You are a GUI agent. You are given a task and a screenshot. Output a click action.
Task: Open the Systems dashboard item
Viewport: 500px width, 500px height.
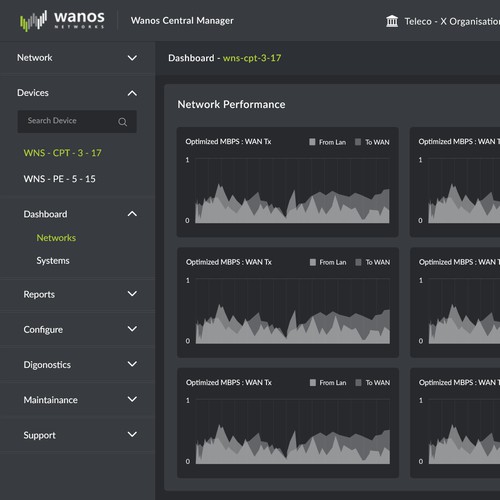pos(53,261)
